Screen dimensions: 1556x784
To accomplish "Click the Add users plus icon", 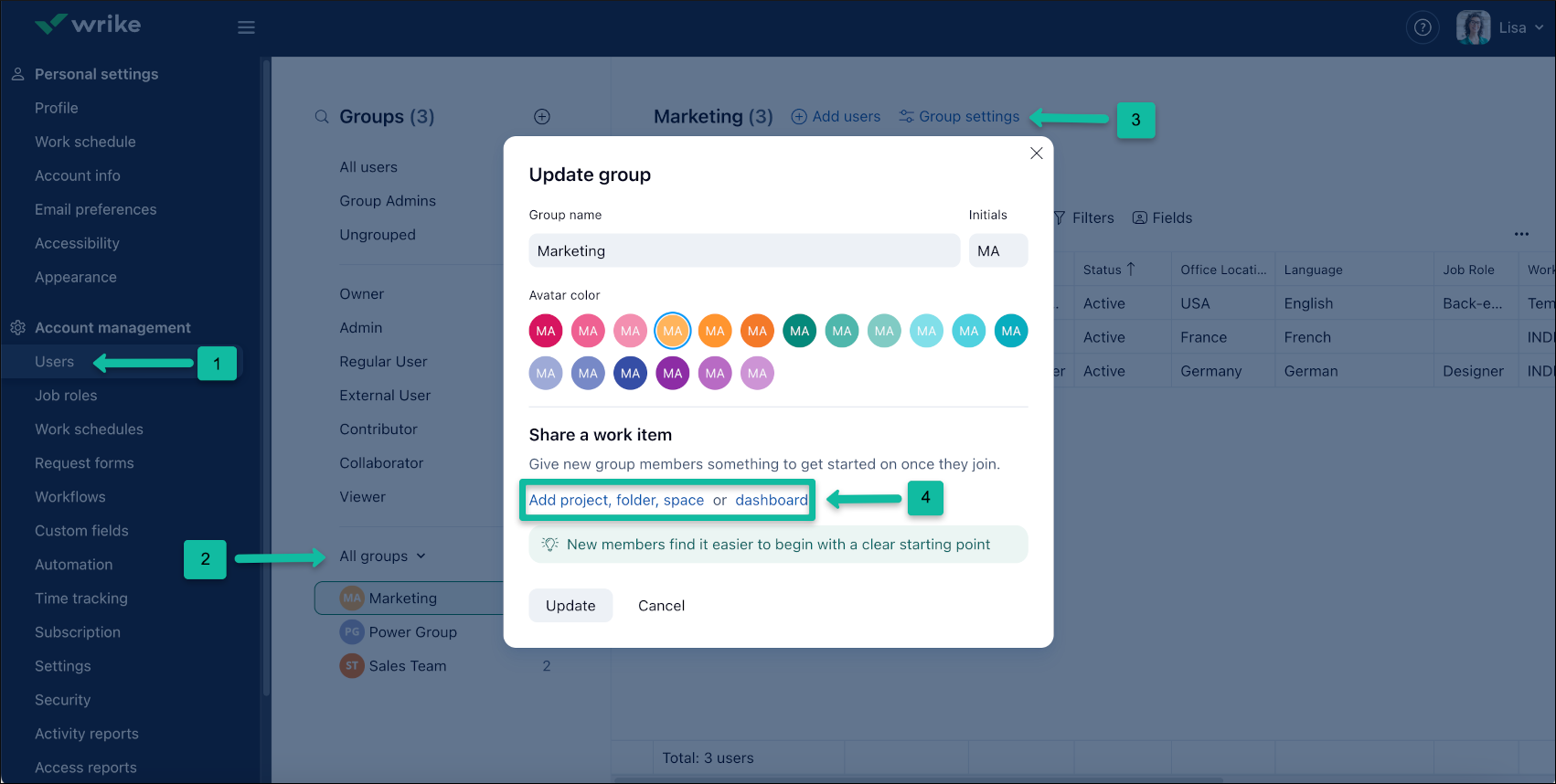I will pos(799,117).
